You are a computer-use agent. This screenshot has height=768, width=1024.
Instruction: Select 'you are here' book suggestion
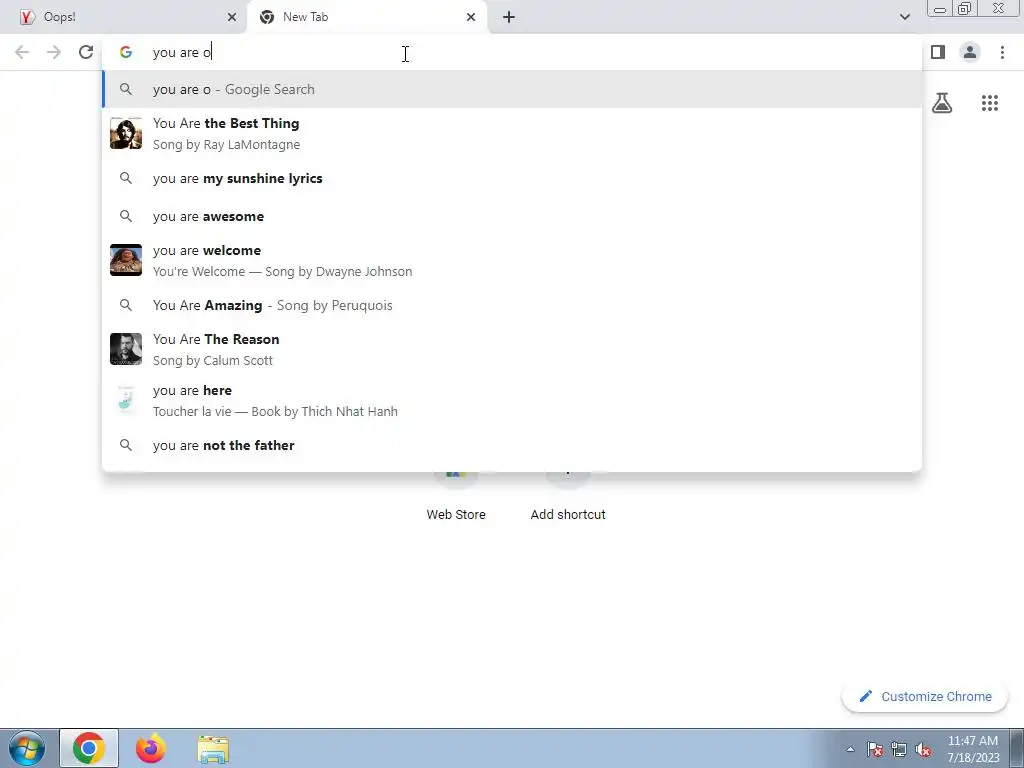(x=512, y=400)
